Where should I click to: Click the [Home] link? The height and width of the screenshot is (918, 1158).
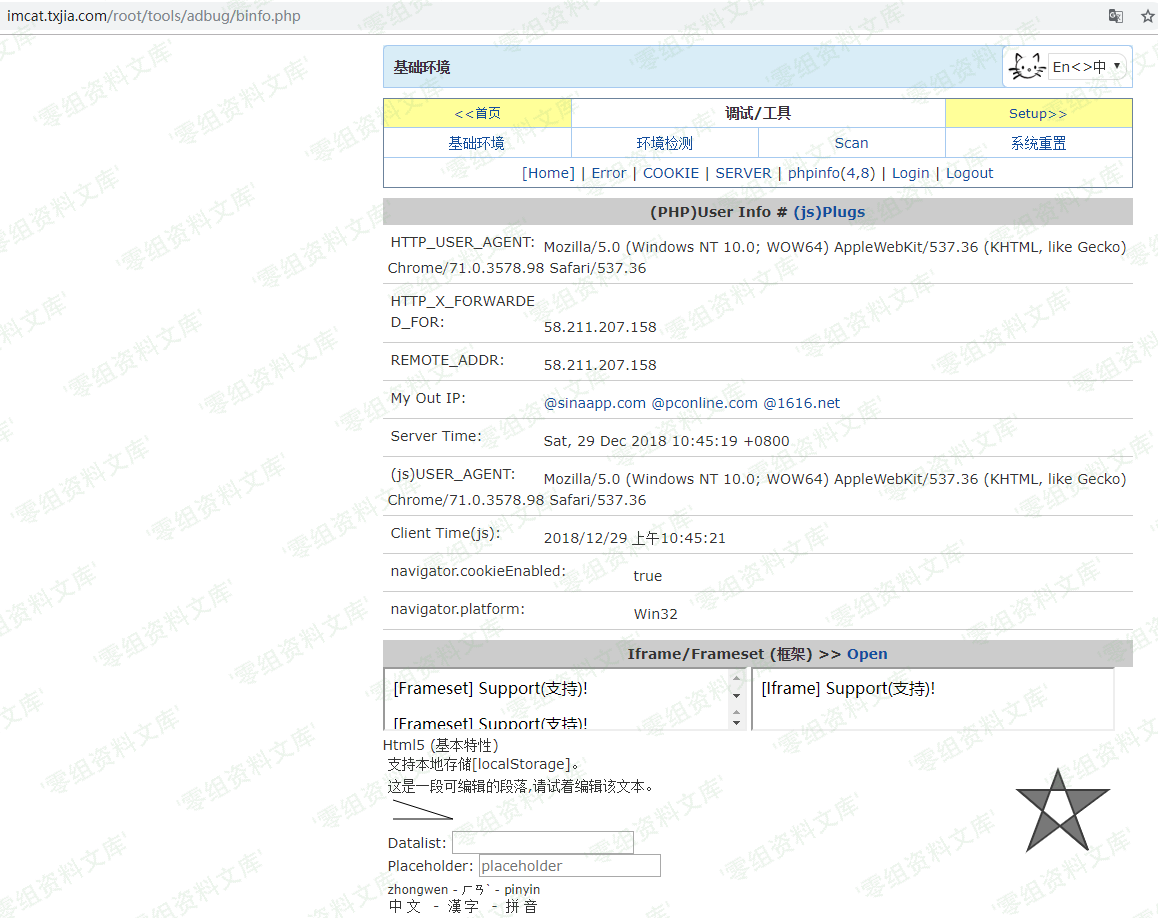(548, 173)
